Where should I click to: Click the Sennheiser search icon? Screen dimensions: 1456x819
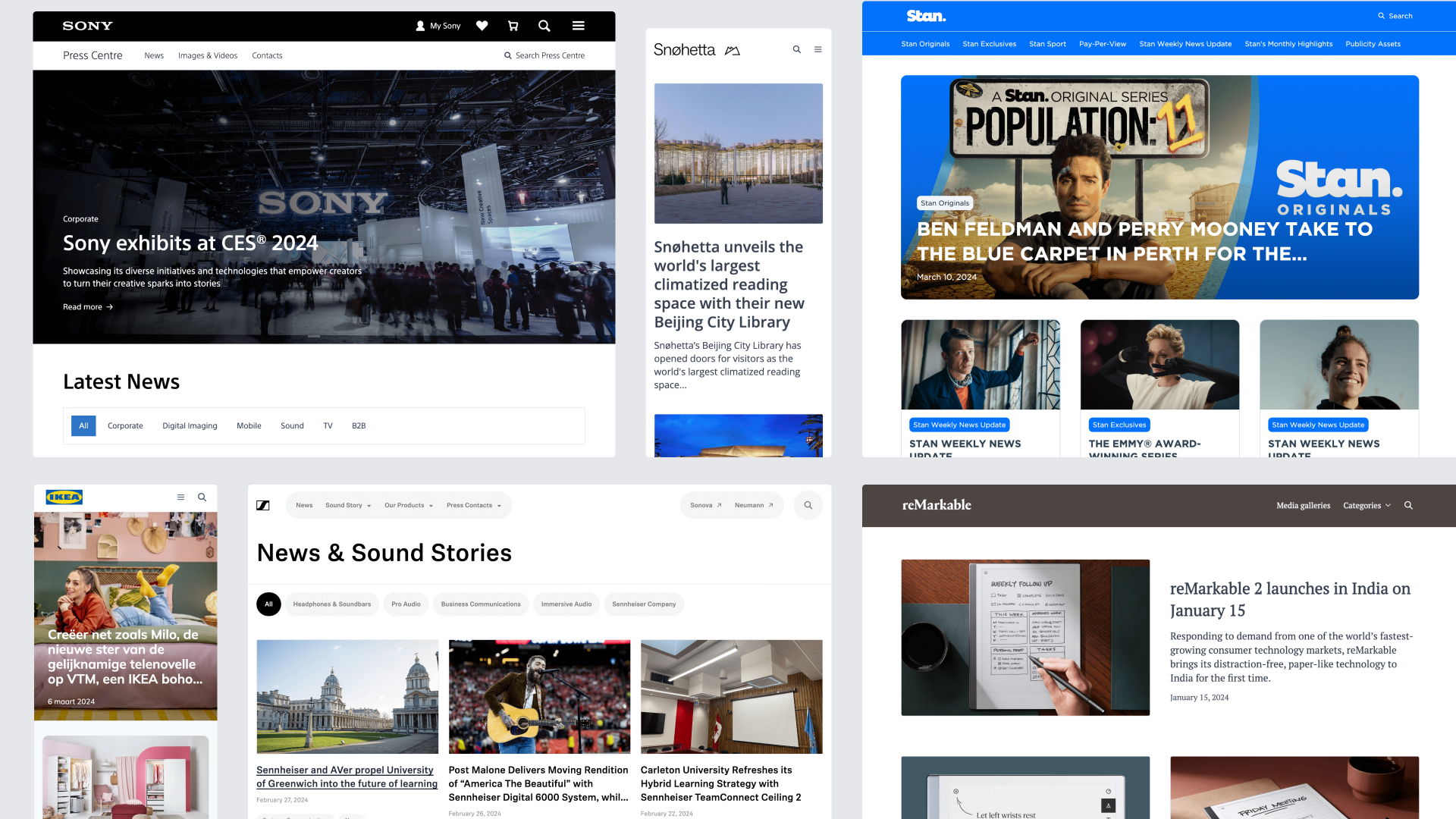pyautogui.click(x=808, y=505)
